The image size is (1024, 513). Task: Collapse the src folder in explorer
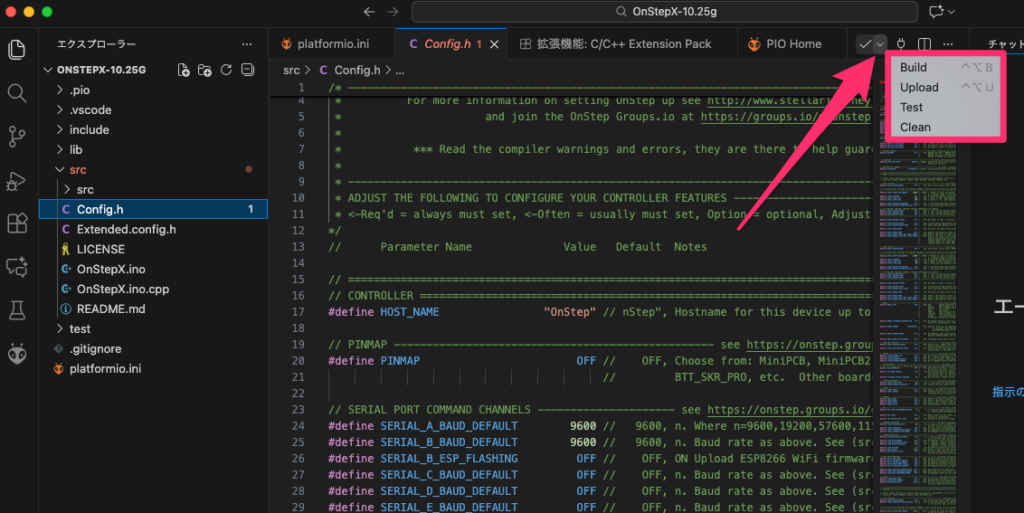pyautogui.click(x=77, y=170)
